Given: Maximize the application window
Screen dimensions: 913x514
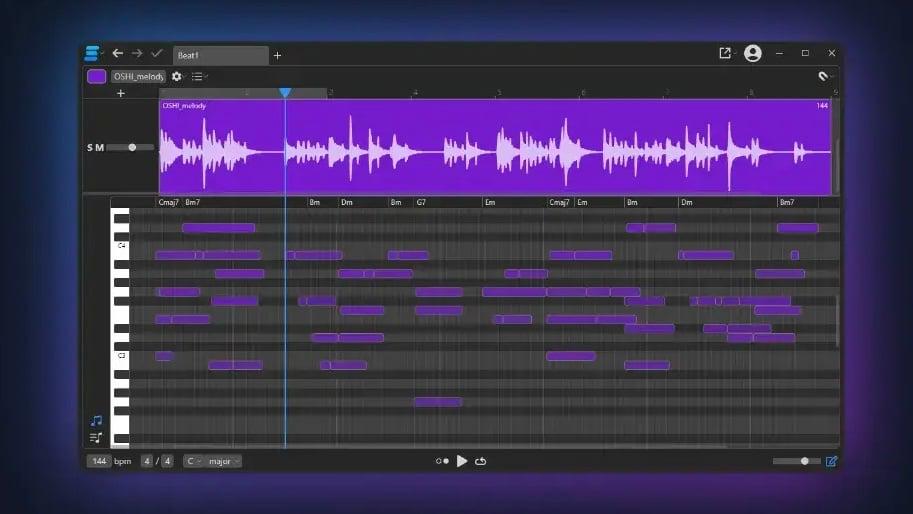Looking at the screenshot, I should [x=805, y=53].
